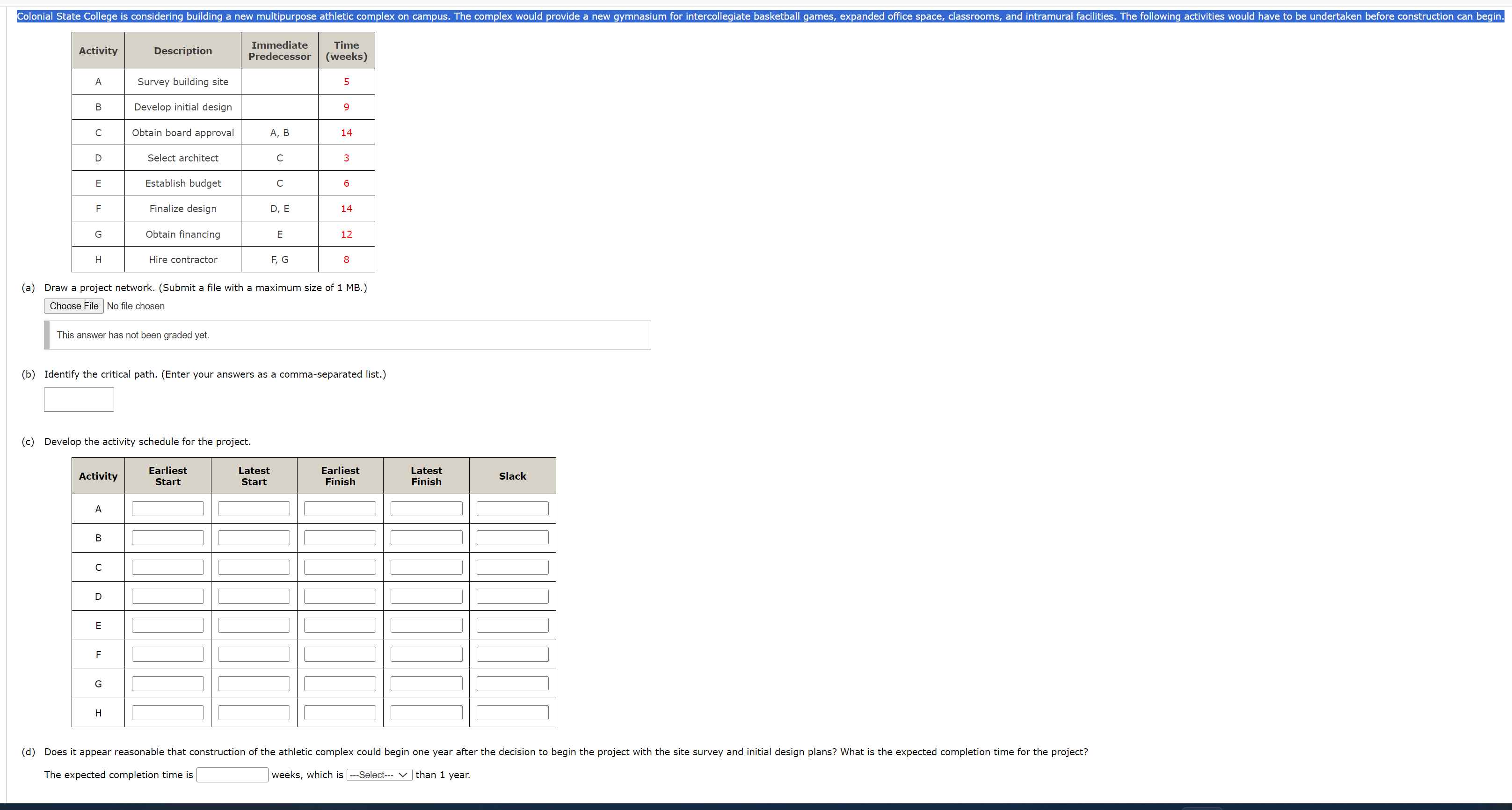Click Earliest Finish field for activity C
This screenshot has width=1512, height=810.
coord(340,567)
